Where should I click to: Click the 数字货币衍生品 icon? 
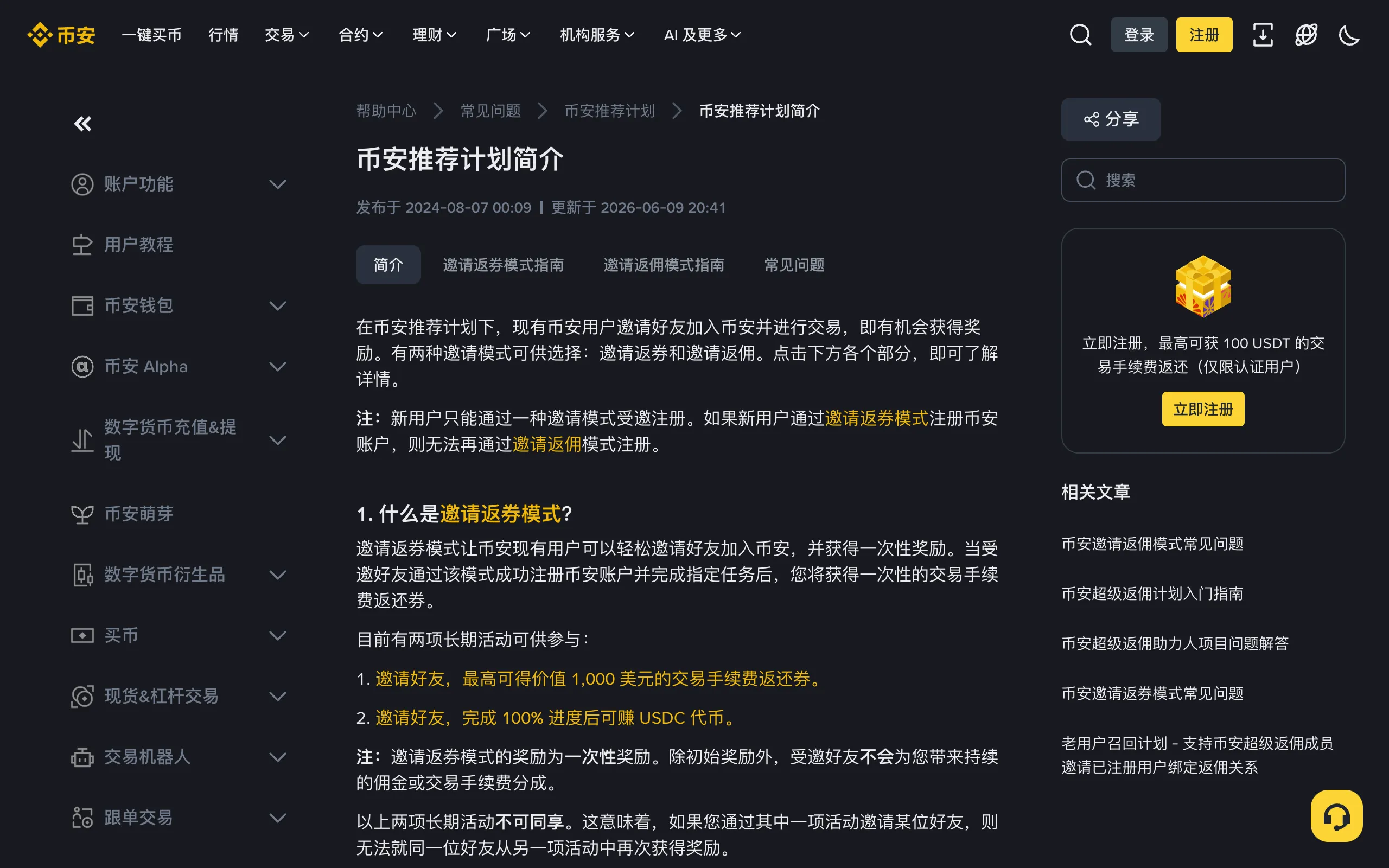coord(82,575)
